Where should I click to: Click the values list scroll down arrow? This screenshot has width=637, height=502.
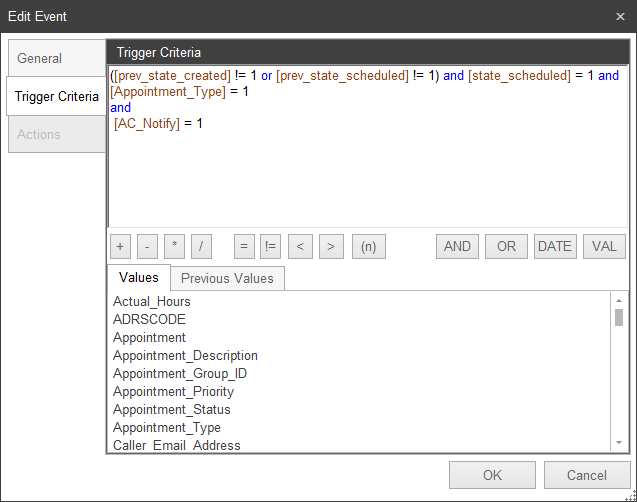click(x=619, y=442)
